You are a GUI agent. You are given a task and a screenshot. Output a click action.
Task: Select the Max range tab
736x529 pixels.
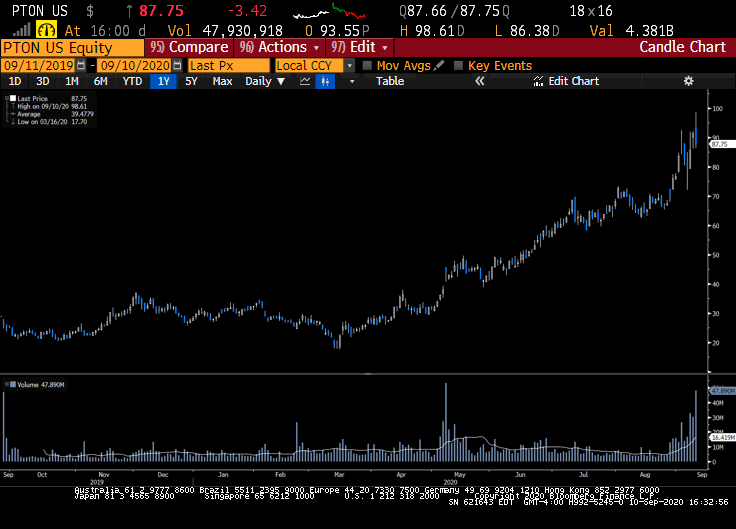(222, 81)
